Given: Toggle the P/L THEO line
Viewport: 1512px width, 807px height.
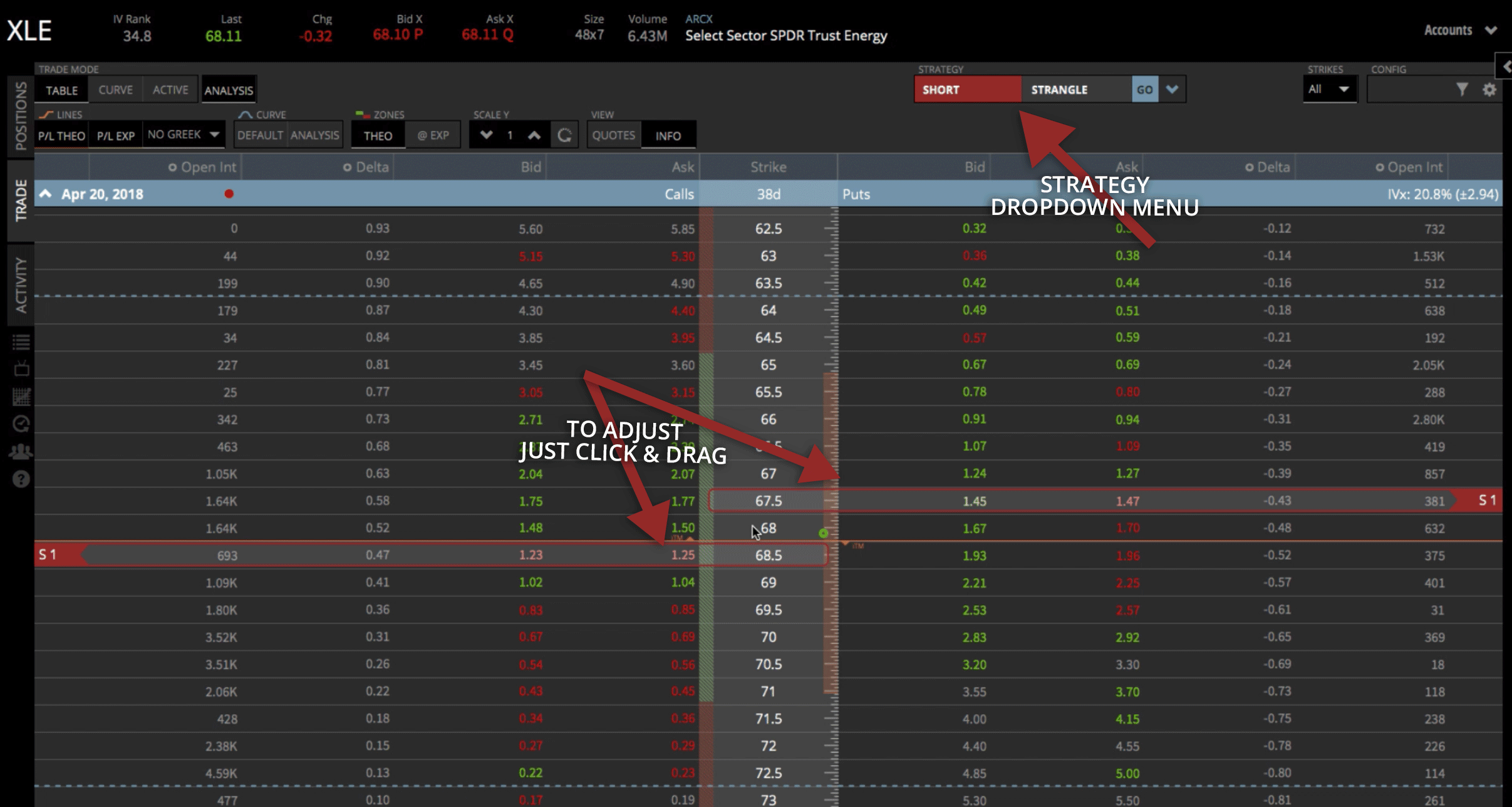Looking at the screenshot, I should coord(61,135).
